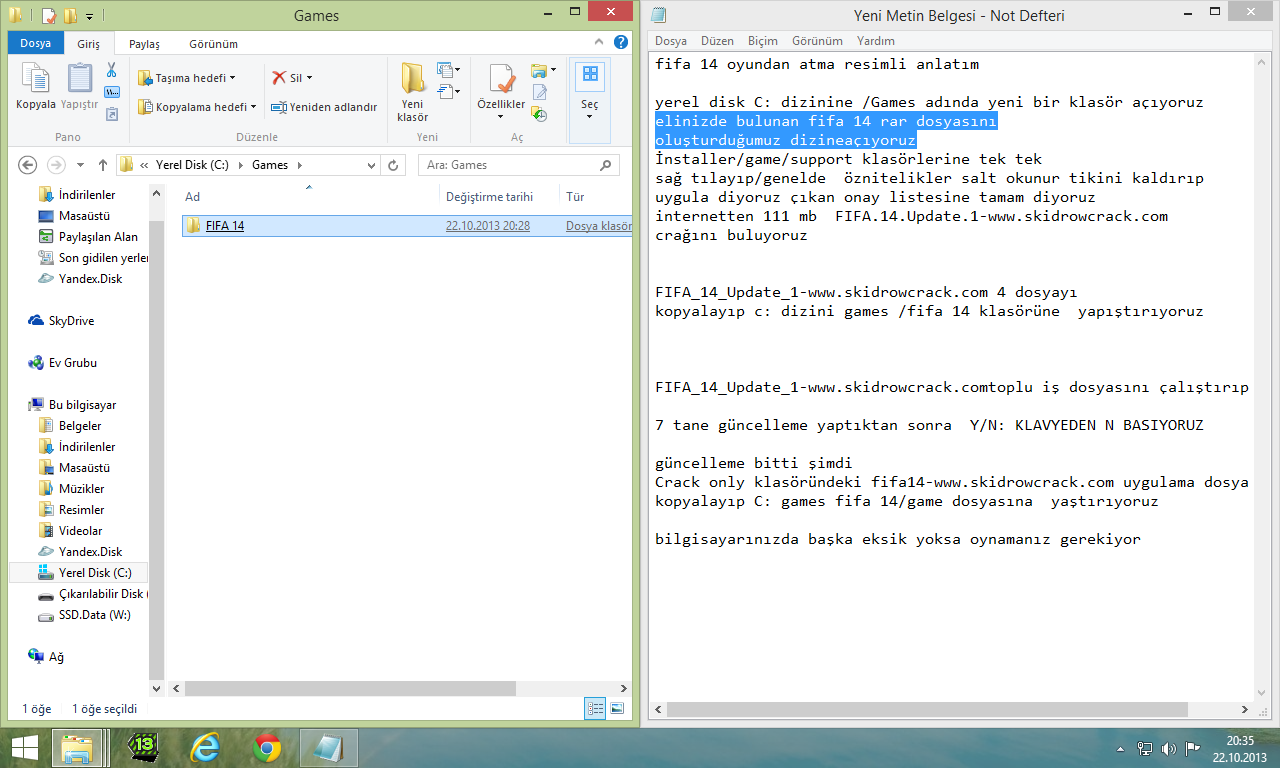Open Notepad's Düzen menu
This screenshot has height=768, width=1280.
pos(717,41)
